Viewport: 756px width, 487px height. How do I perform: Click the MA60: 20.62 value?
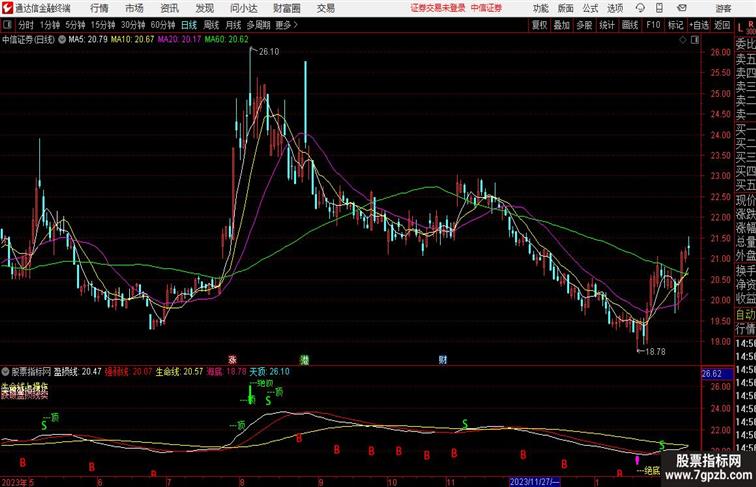(x=226, y=40)
